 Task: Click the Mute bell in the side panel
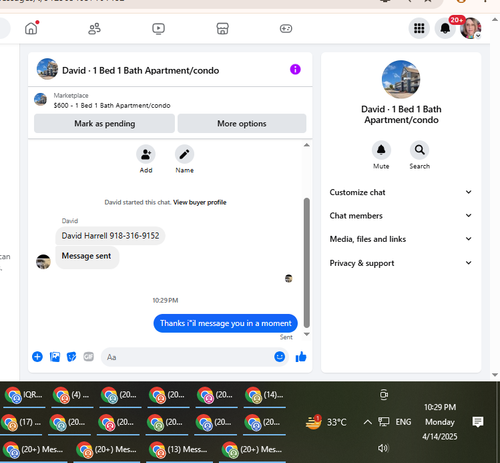point(381,150)
